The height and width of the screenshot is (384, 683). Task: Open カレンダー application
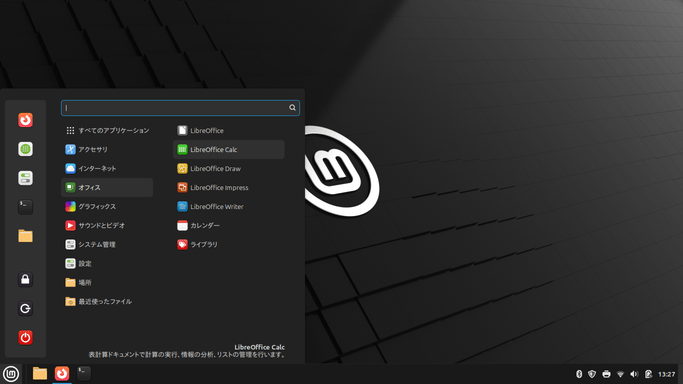(x=229, y=226)
